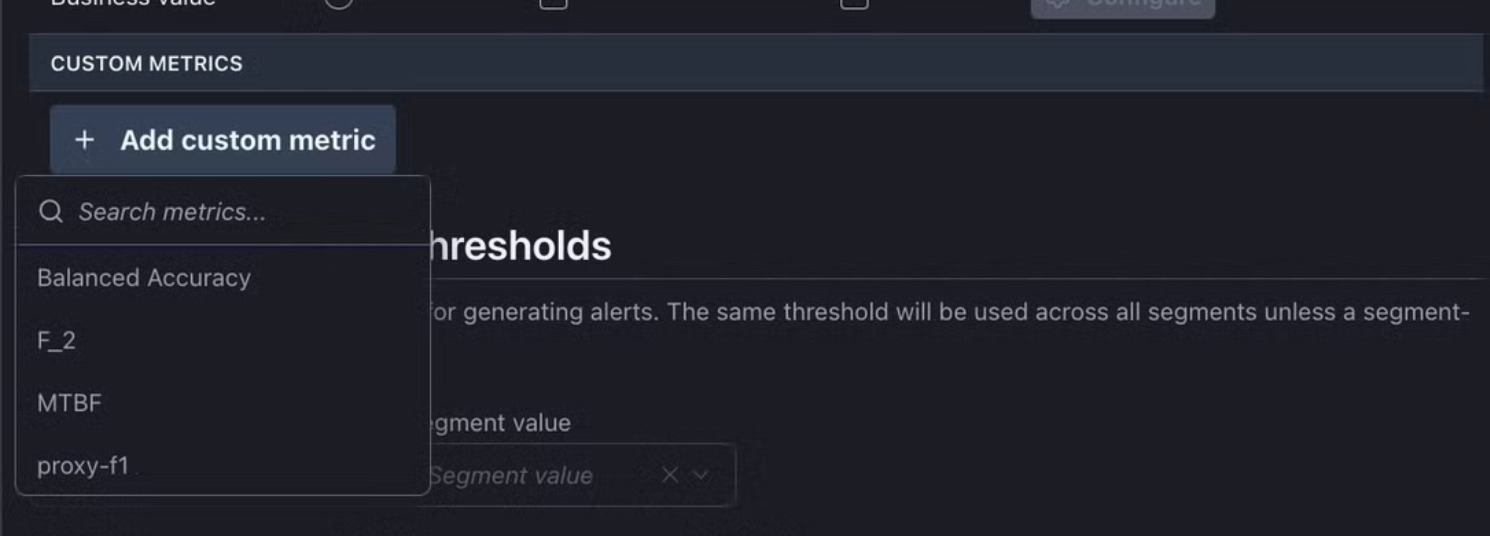This screenshot has width=1490, height=536.
Task: Click the plus icon beside Add custom metric
Action: (x=85, y=140)
